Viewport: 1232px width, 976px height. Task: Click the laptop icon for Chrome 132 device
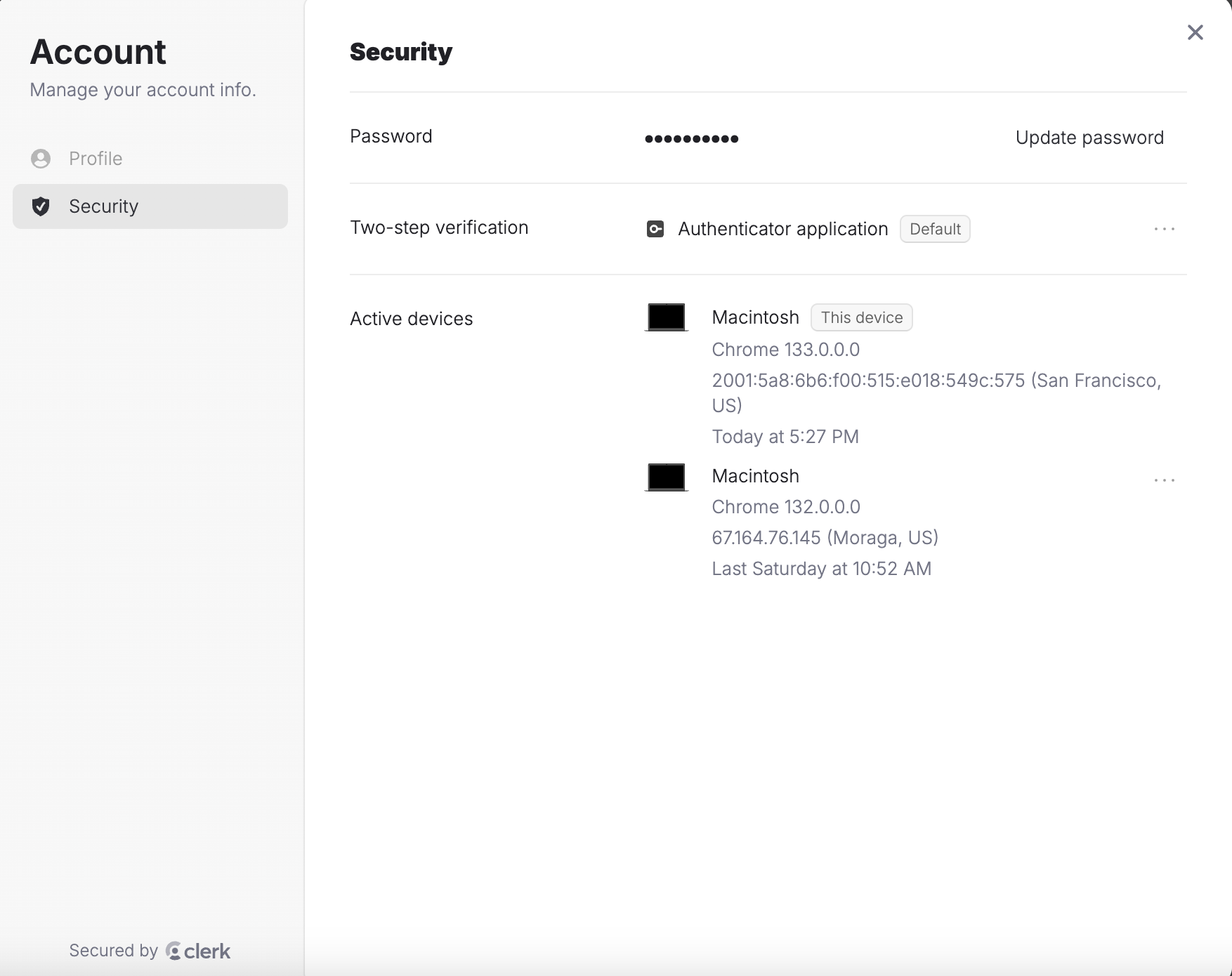click(x=666, y=477)
